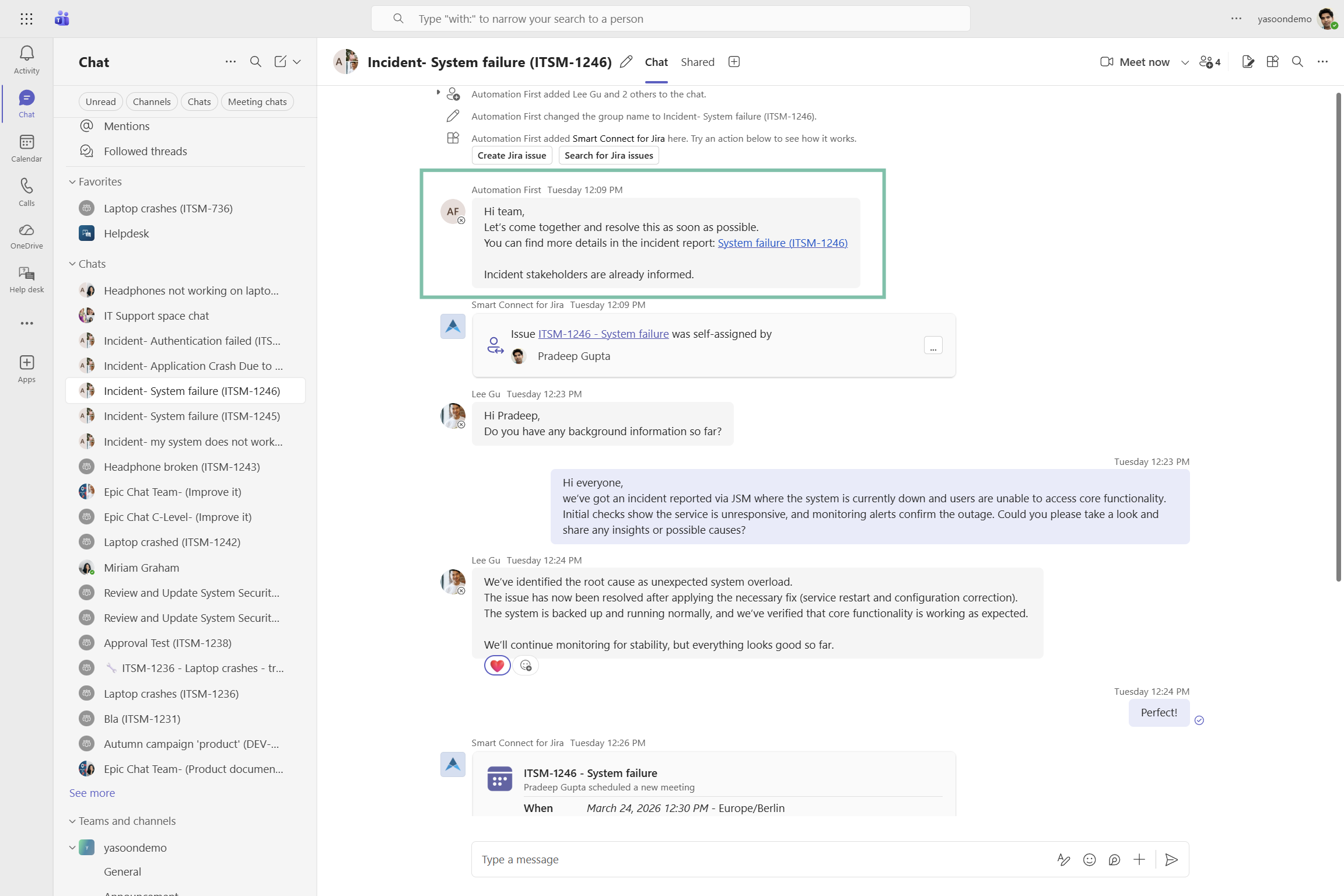Click the add tab plus icon
The image size is (1344, 896).
tap(734, 62)
